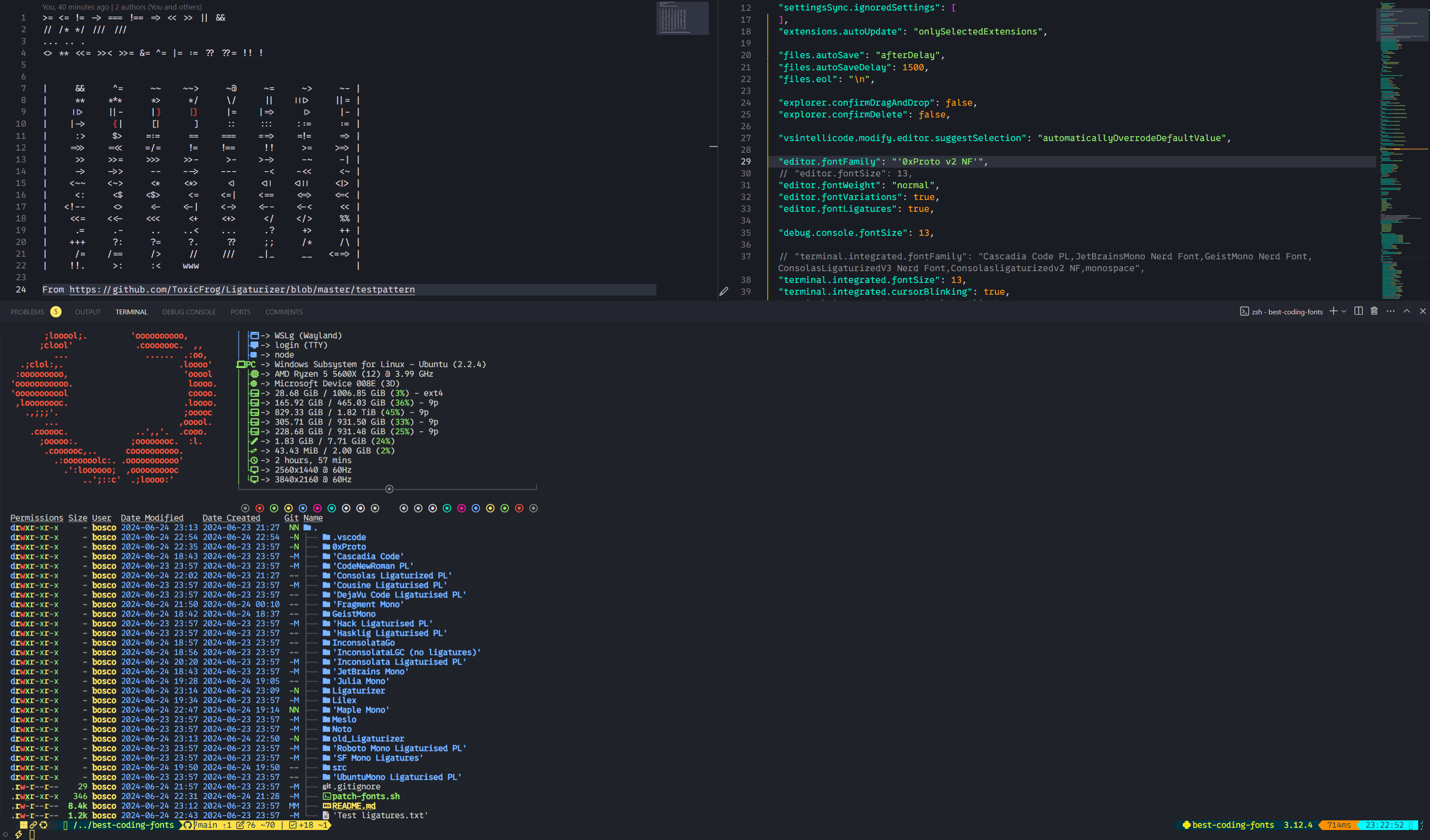Open launch profile dropdown next to plus
The image size is (1430, 840).
point(1344,311)
